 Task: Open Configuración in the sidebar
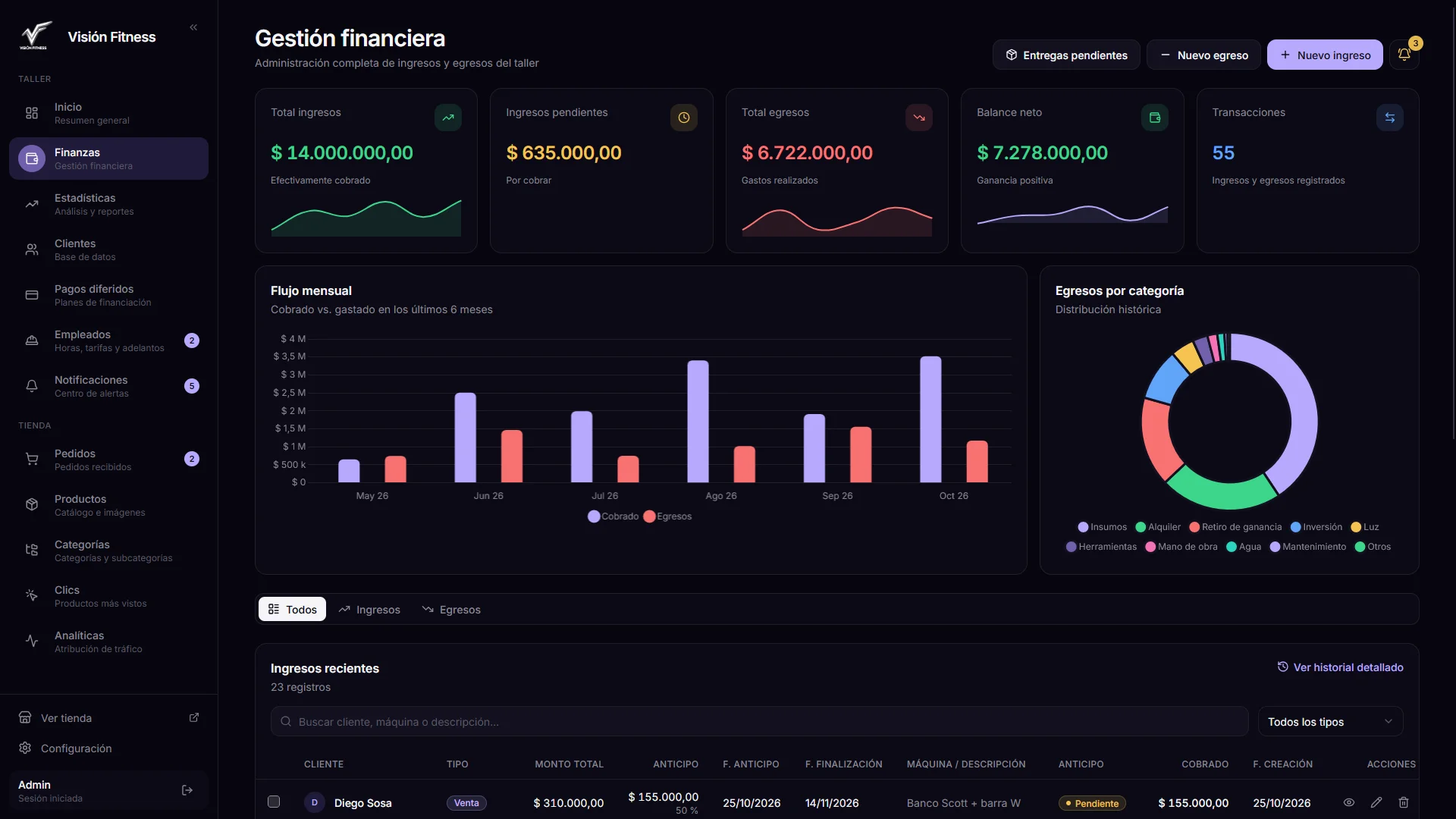point(108,748)
